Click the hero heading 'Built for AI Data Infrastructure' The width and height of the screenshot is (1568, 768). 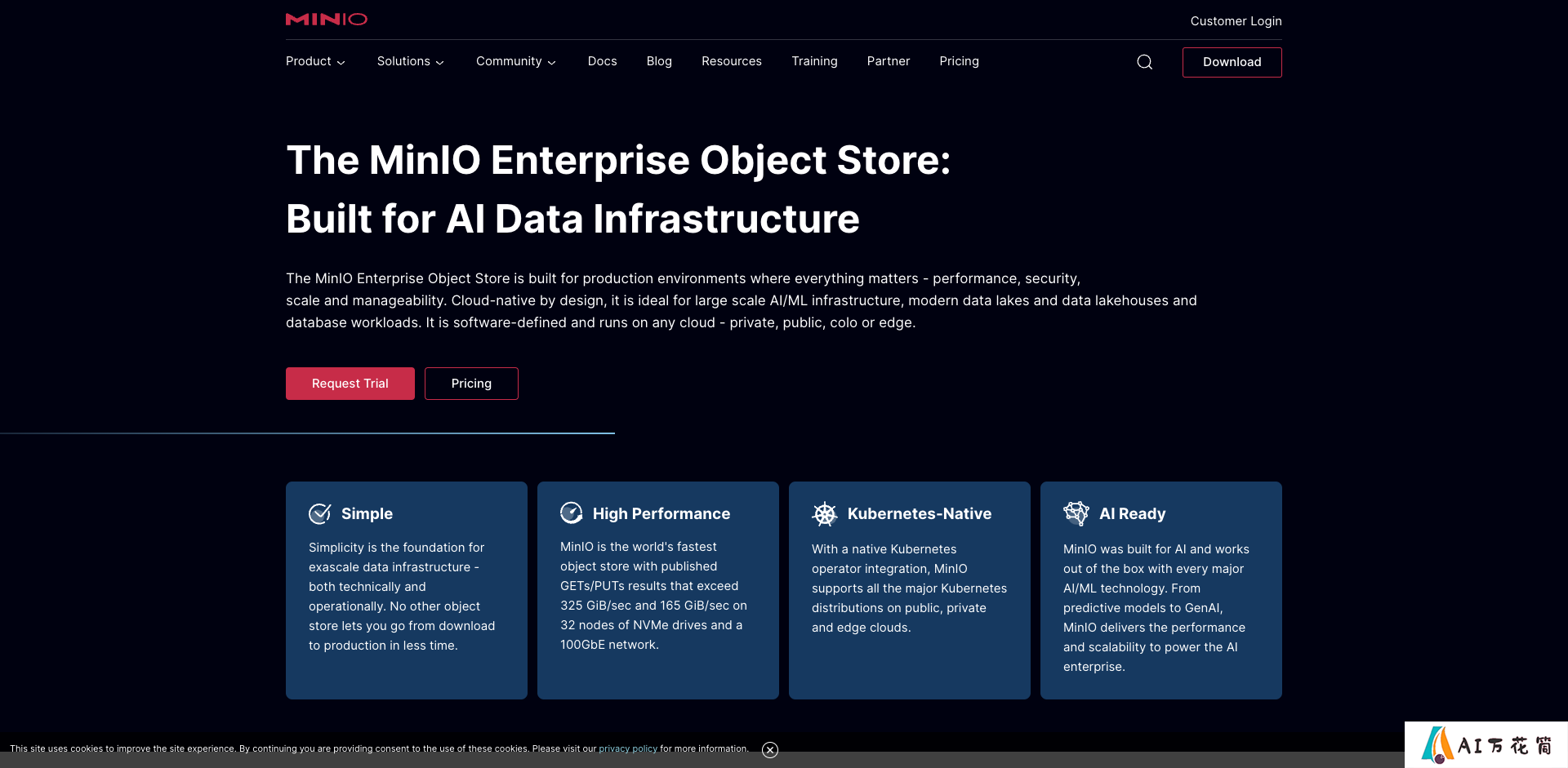click(572, 219)
